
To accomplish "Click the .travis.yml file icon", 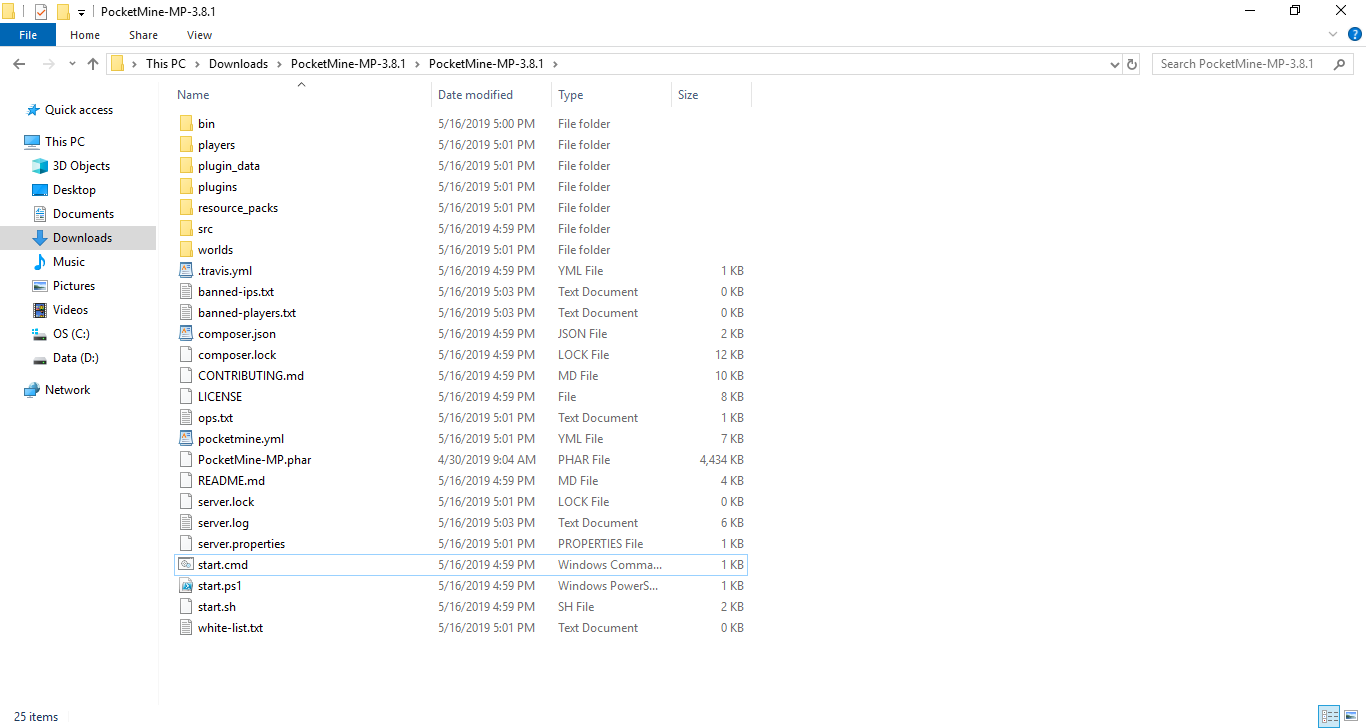I will (x=185, y=271).
